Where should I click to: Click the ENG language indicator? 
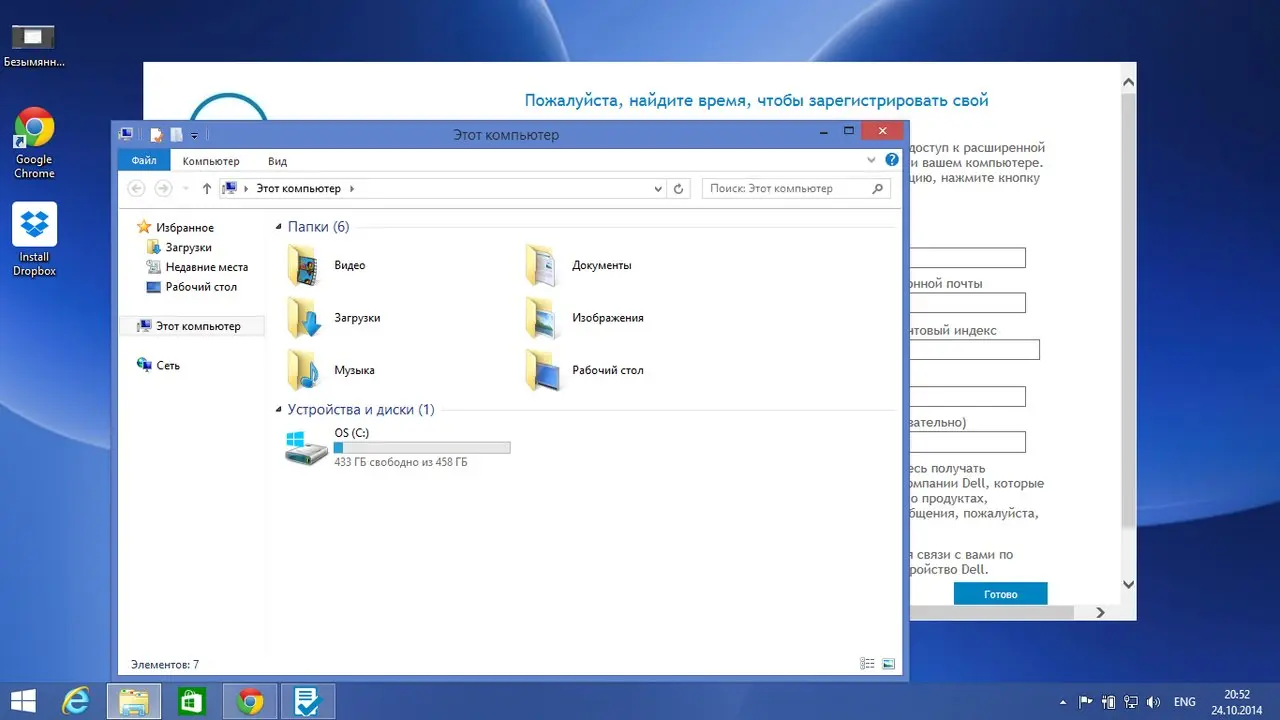pyautogui.click(x=1184, y=702)
